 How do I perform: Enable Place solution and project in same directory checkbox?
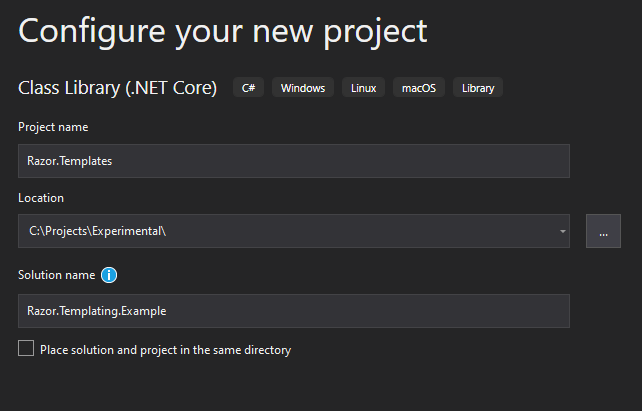click(26, 348)
